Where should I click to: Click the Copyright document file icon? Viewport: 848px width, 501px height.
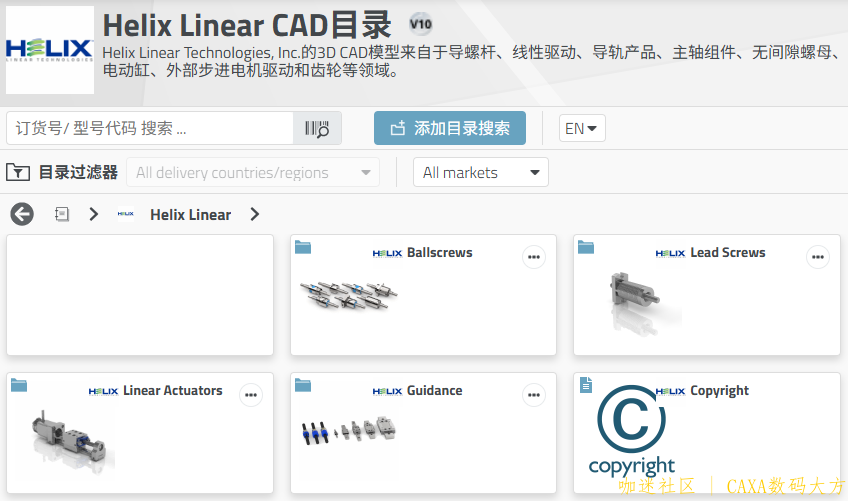click(586, 385)
